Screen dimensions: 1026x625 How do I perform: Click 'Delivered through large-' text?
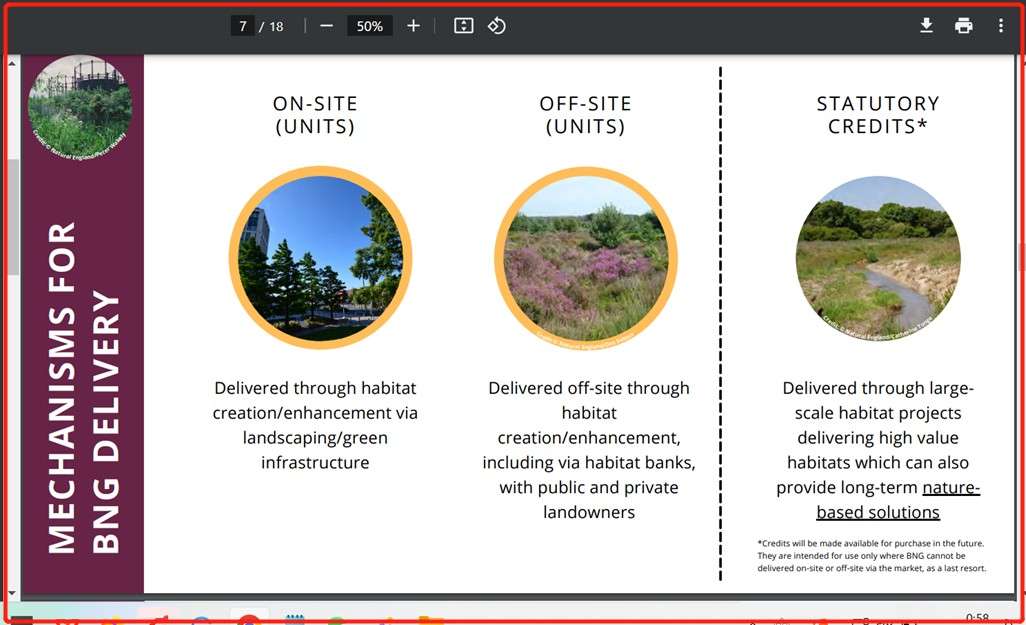tap(878, 388)
